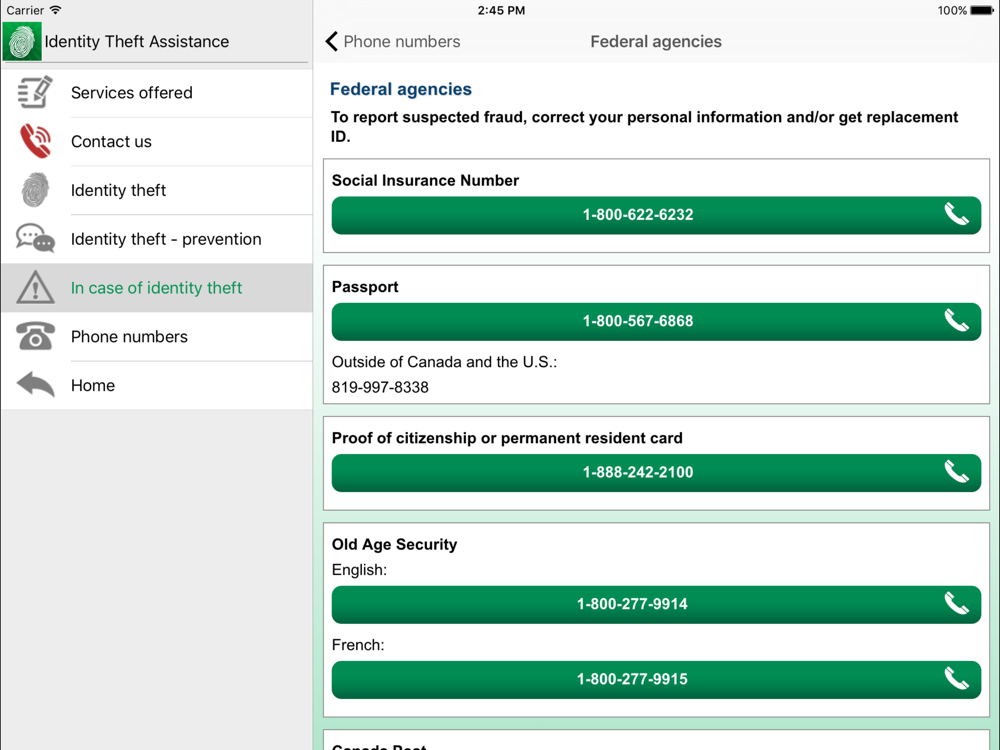Click the speech bubbles prevention icon
The image size is (1000, 750).
coord(35,239)
